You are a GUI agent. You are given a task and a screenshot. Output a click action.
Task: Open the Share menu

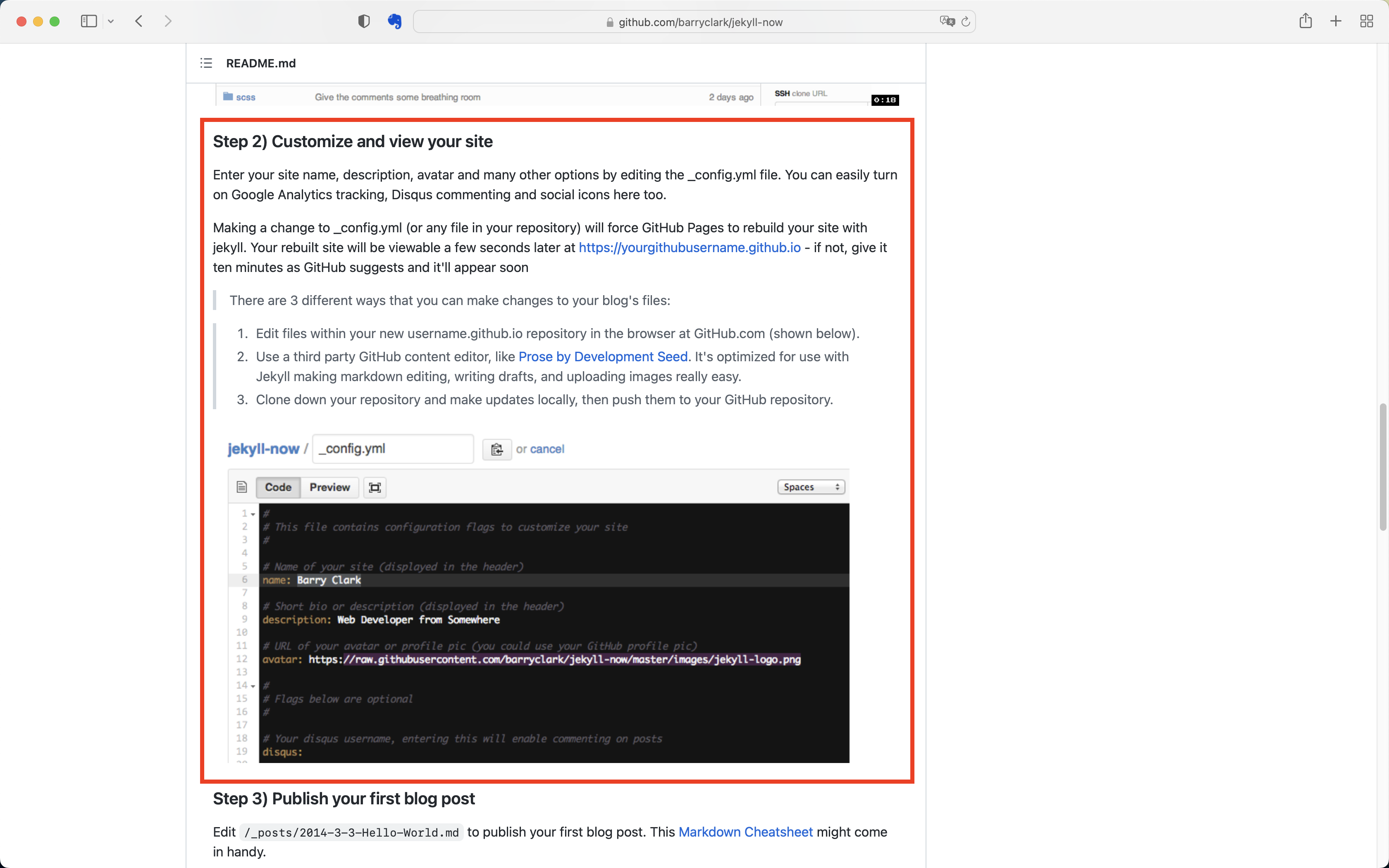coord(1306,21)
